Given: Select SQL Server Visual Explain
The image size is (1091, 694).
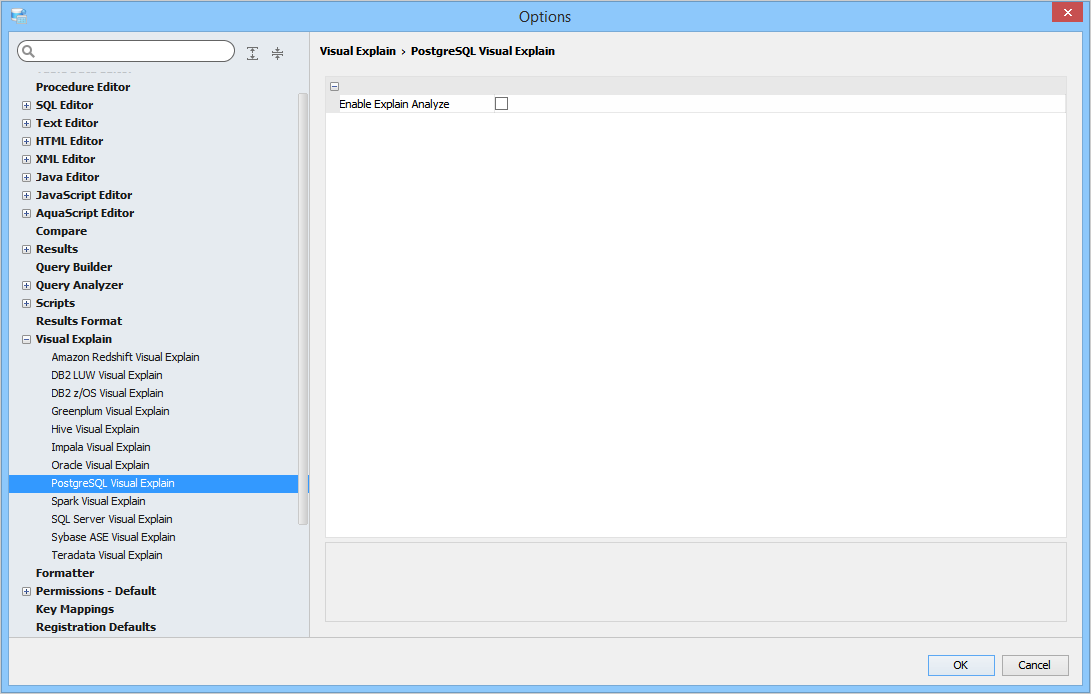Looking at the screenshot, I should click(x=111, y=519).
